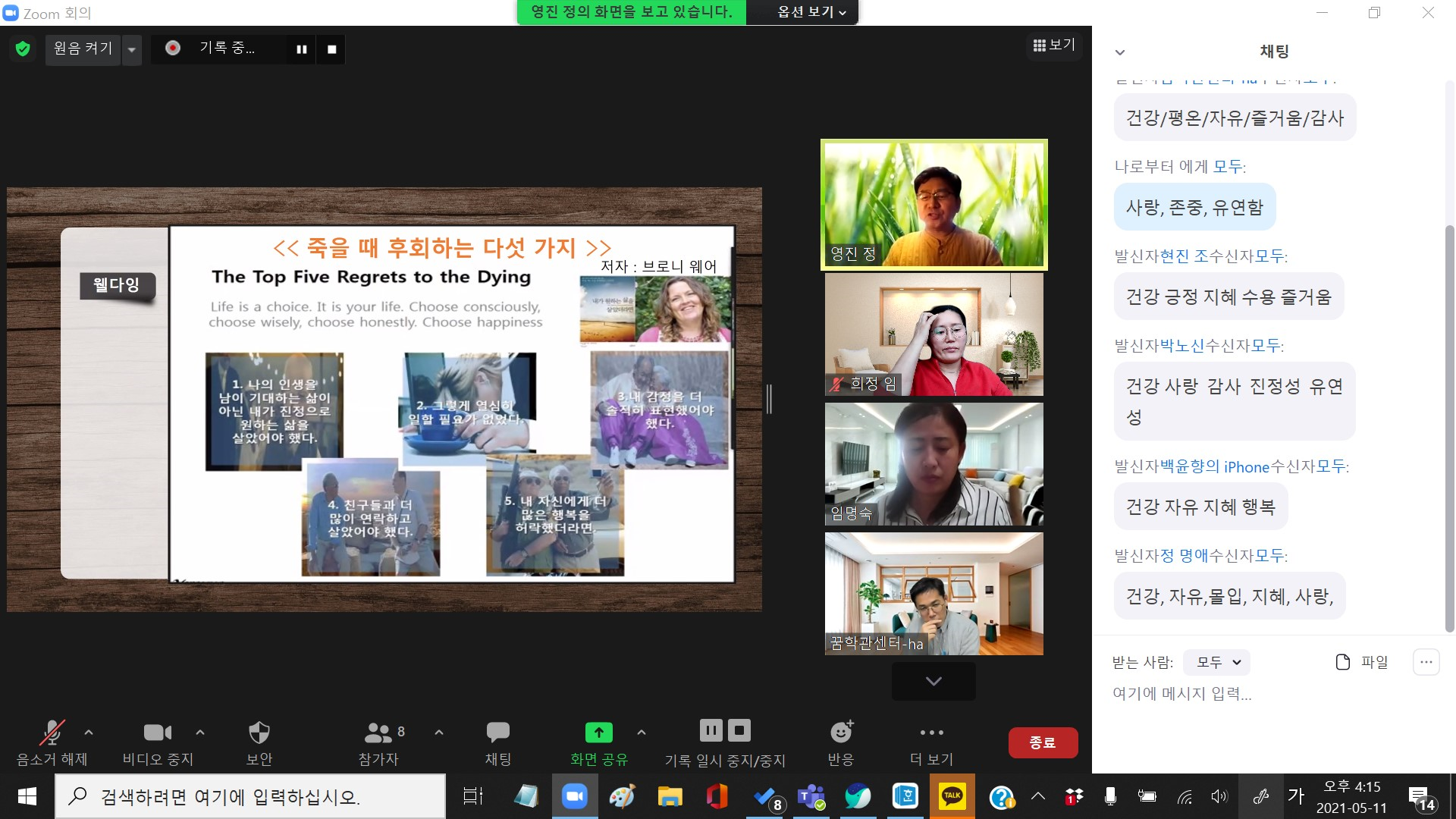1456x819 pixels.
Task: Click sender name 현진 조 in chat
Action: pos(1184,256)
